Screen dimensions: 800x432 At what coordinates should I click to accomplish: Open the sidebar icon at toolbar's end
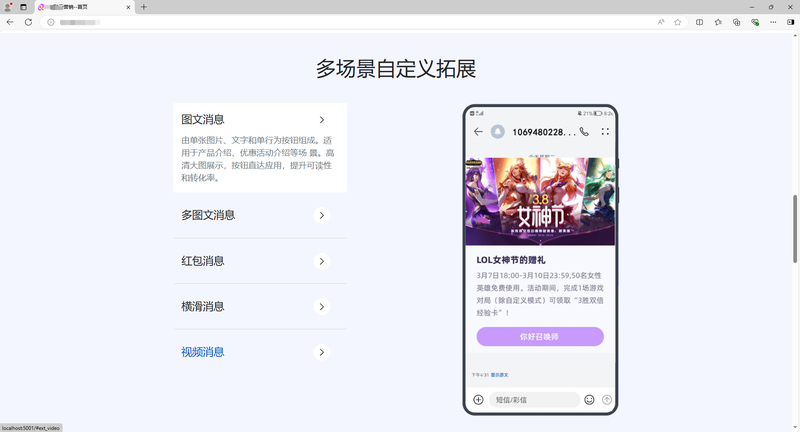pyautogui.click(x=790, y=22)
